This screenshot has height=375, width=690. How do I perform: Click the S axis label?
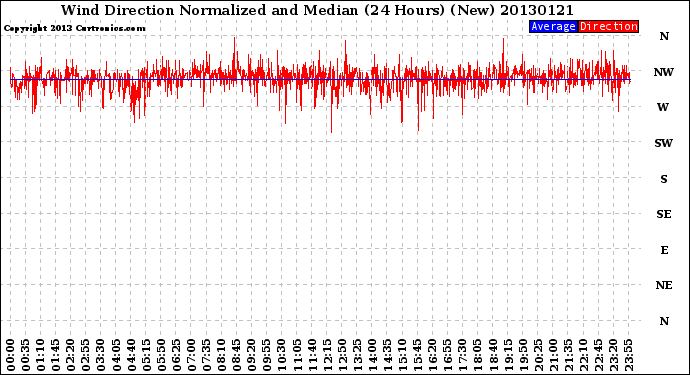pyautogui.click(x=664, y=179)
